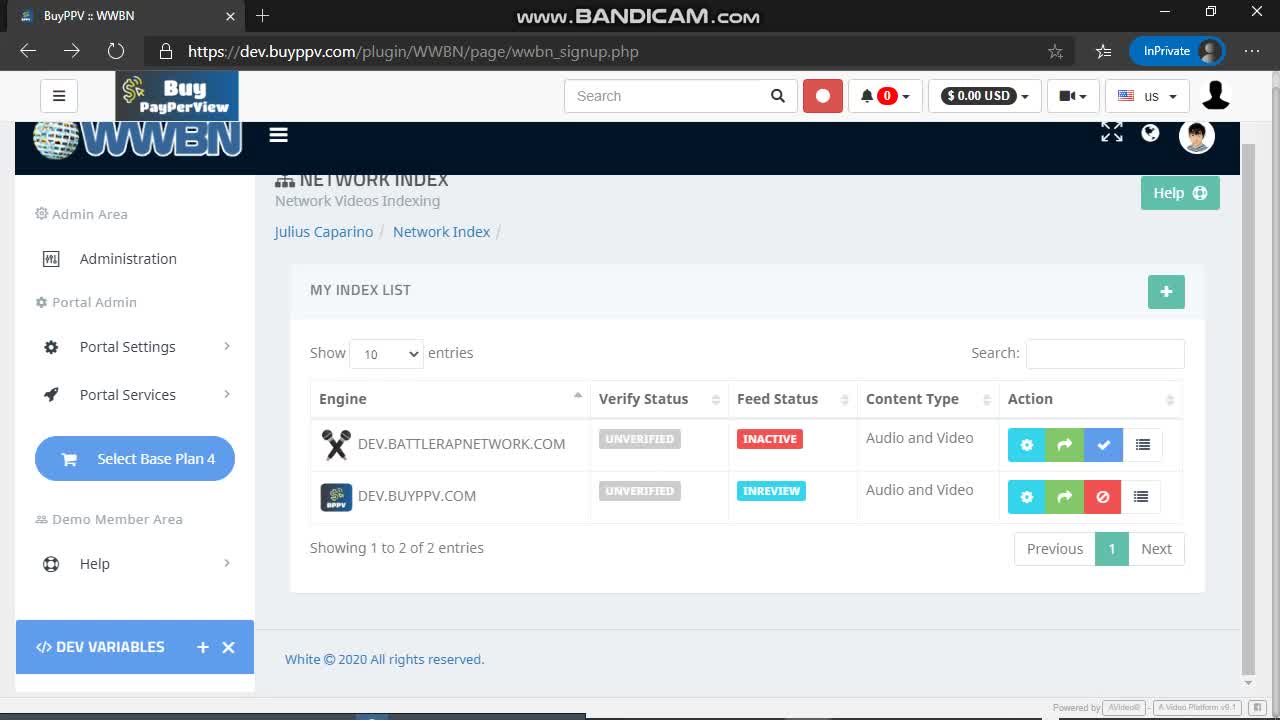Image resolution: width=1280 pixels, height=720 pixels.
Task: Open list icon for DEV.BATTLERAPNETWORK.COM
Action: [1142, 445]
